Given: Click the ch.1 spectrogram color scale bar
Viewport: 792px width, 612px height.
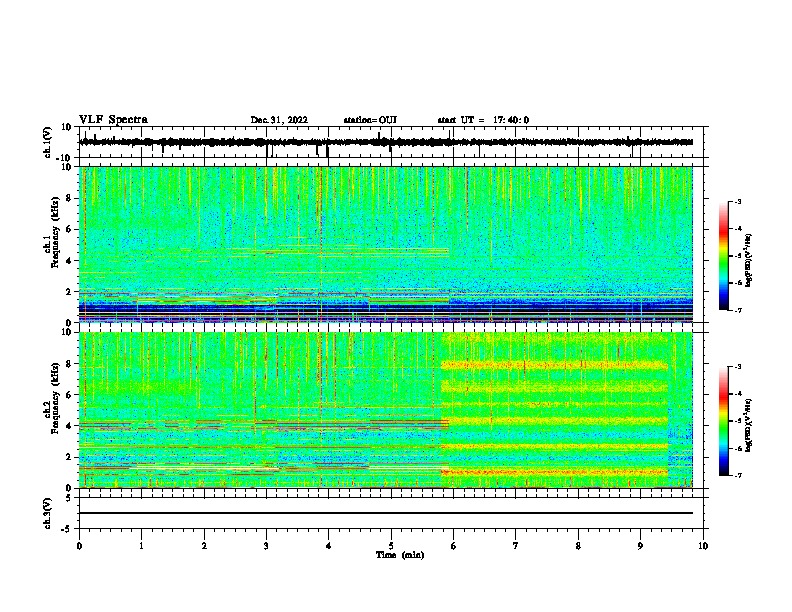Looking at the screenshot, I should (x=723, y=256).
